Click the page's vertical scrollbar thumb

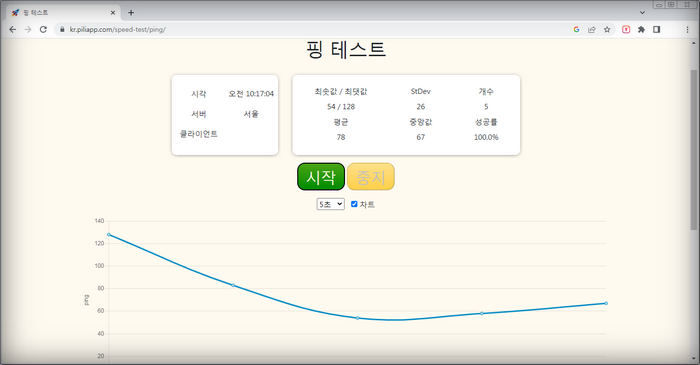(693, 149)
